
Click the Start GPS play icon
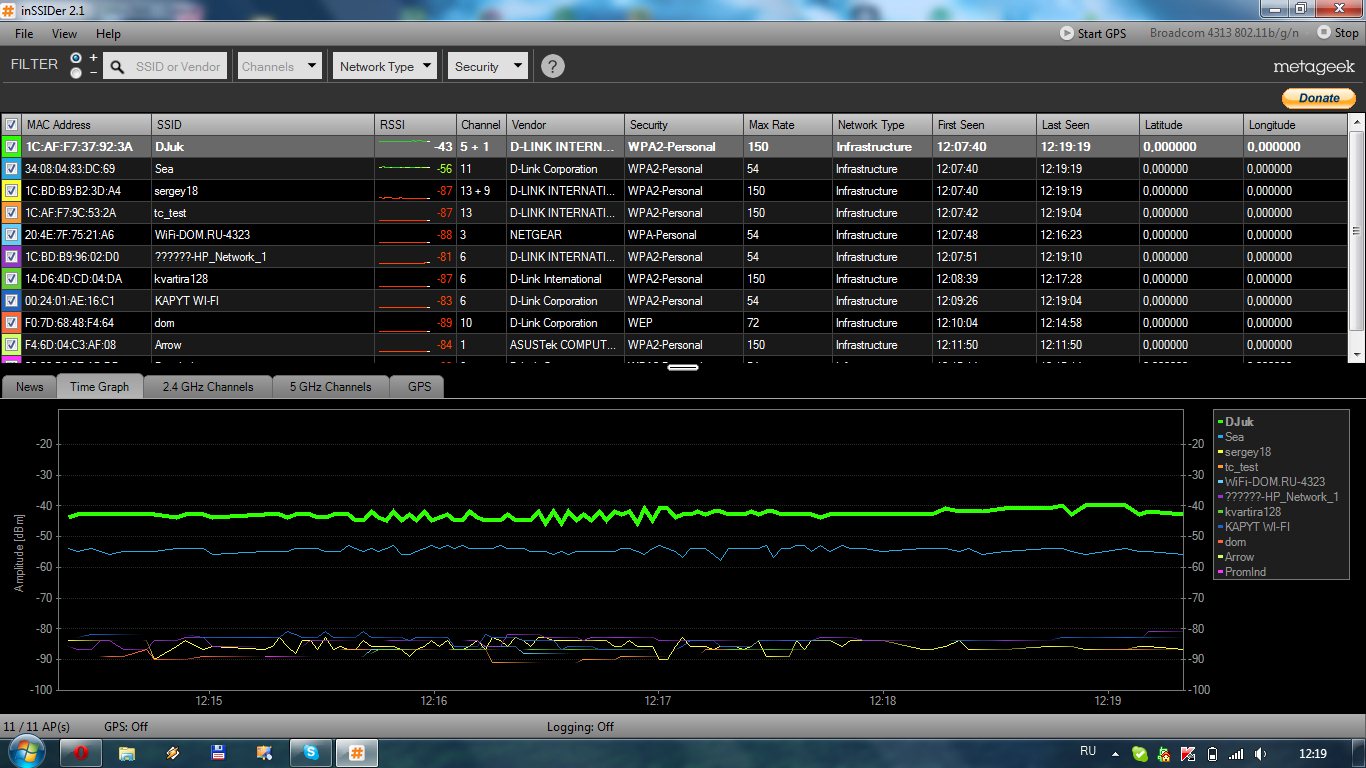coord(1067,33)
